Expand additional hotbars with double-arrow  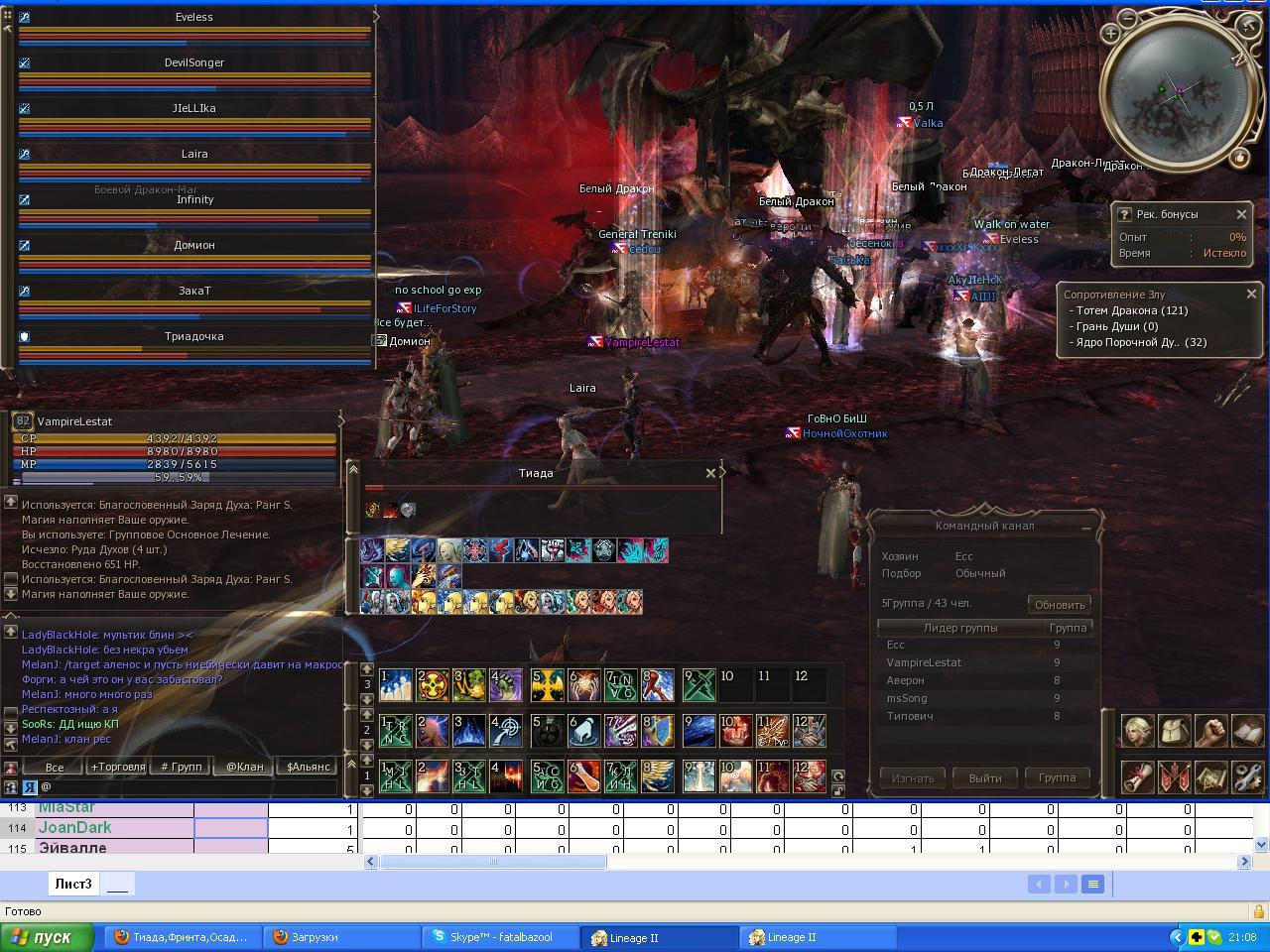click(352, 762)
